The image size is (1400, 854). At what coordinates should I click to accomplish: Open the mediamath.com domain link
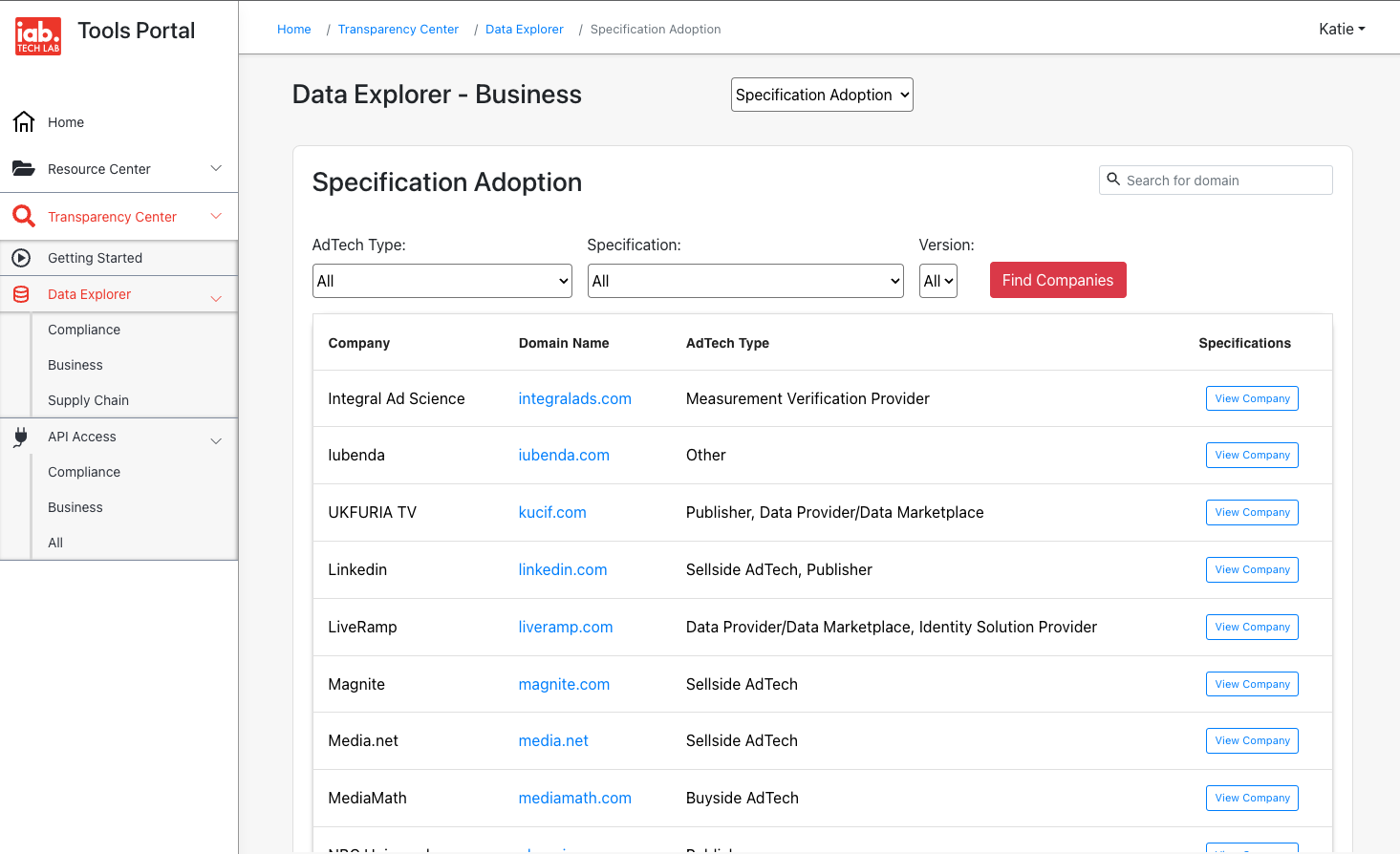(x=574, y=798)
